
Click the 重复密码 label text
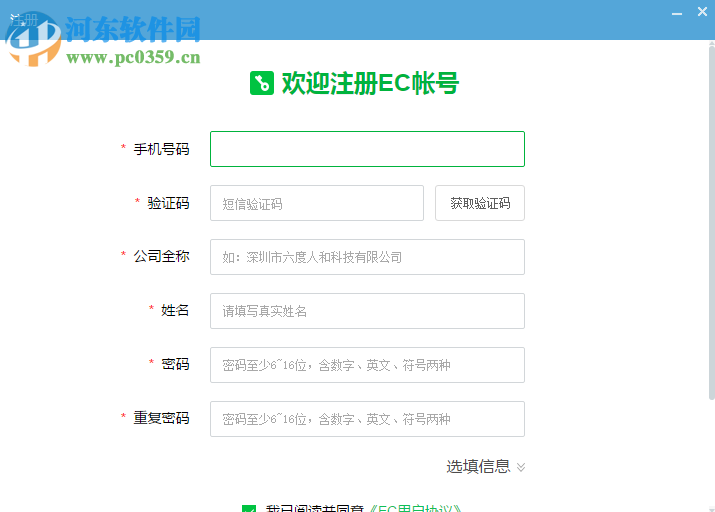coord(161,418)
